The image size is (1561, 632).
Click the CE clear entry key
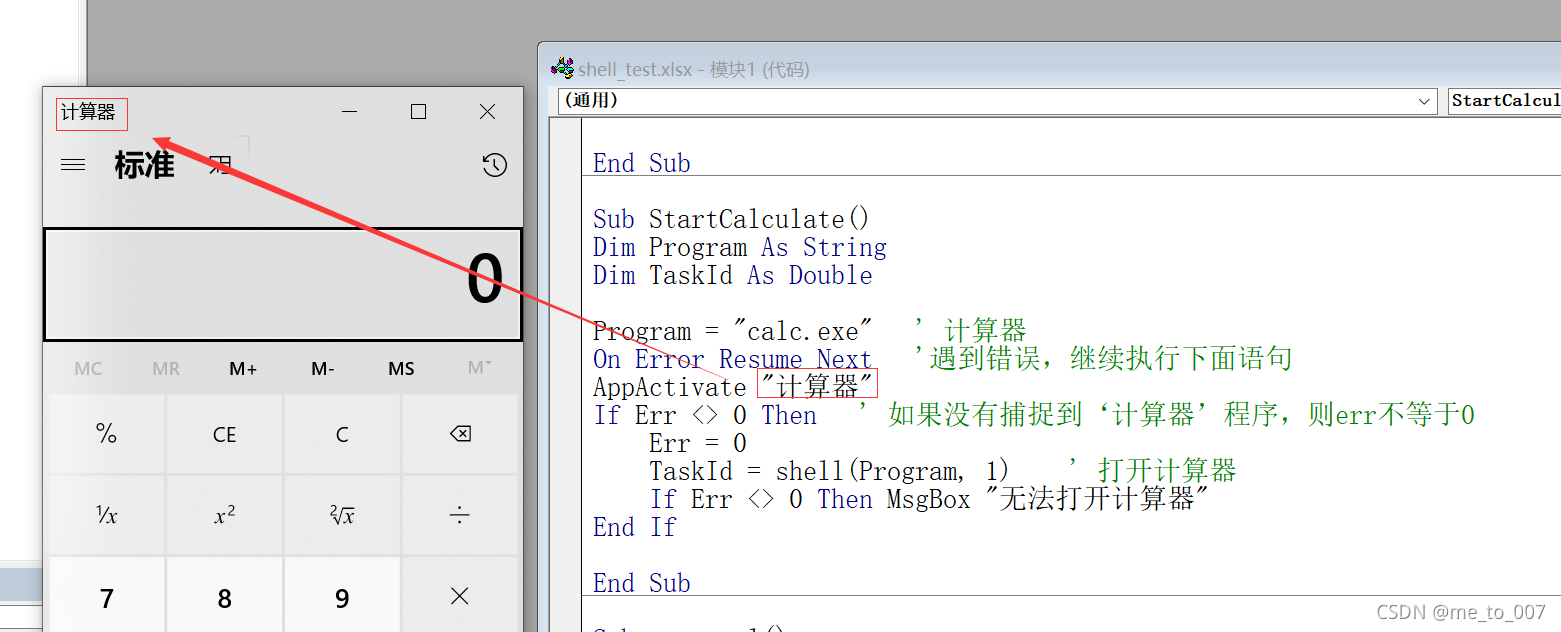coord(225,434)
